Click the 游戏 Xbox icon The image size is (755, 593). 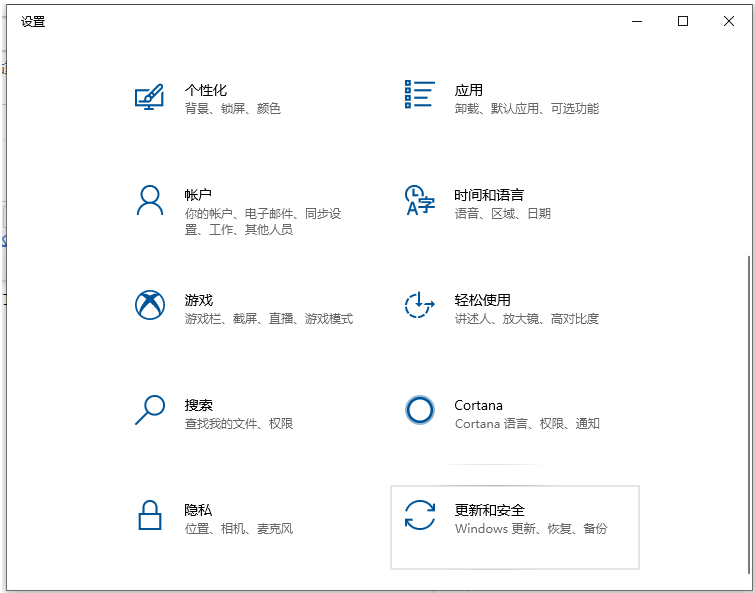tap(150, 305)
